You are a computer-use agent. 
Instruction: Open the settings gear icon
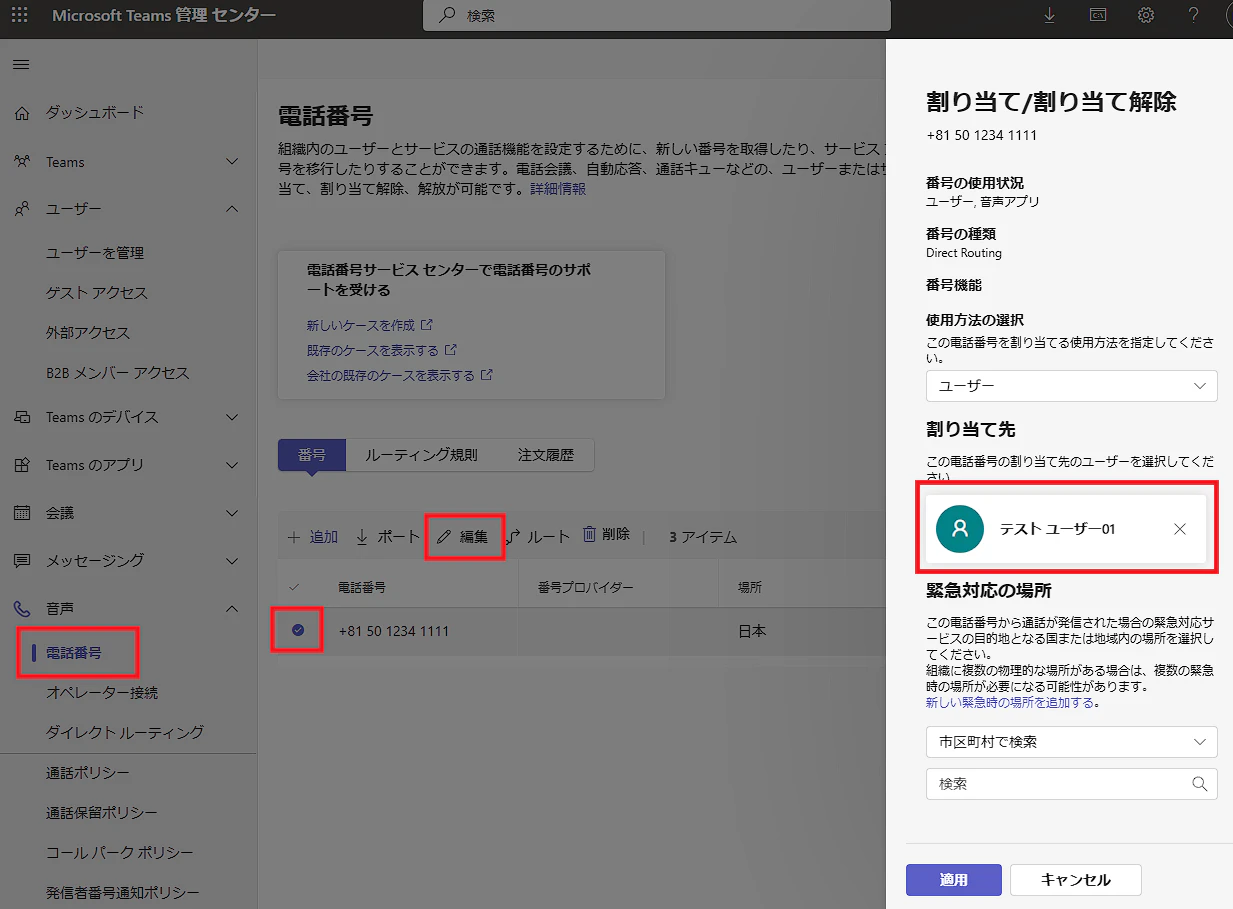tap(1146, 15)
